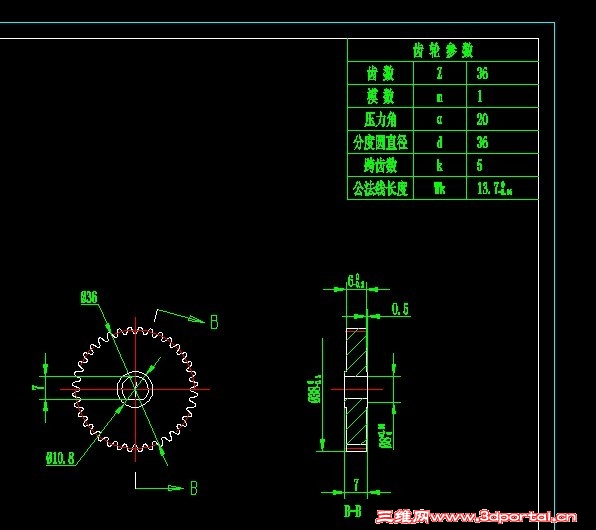Click the 'k' symbol cell

[440, 165]
